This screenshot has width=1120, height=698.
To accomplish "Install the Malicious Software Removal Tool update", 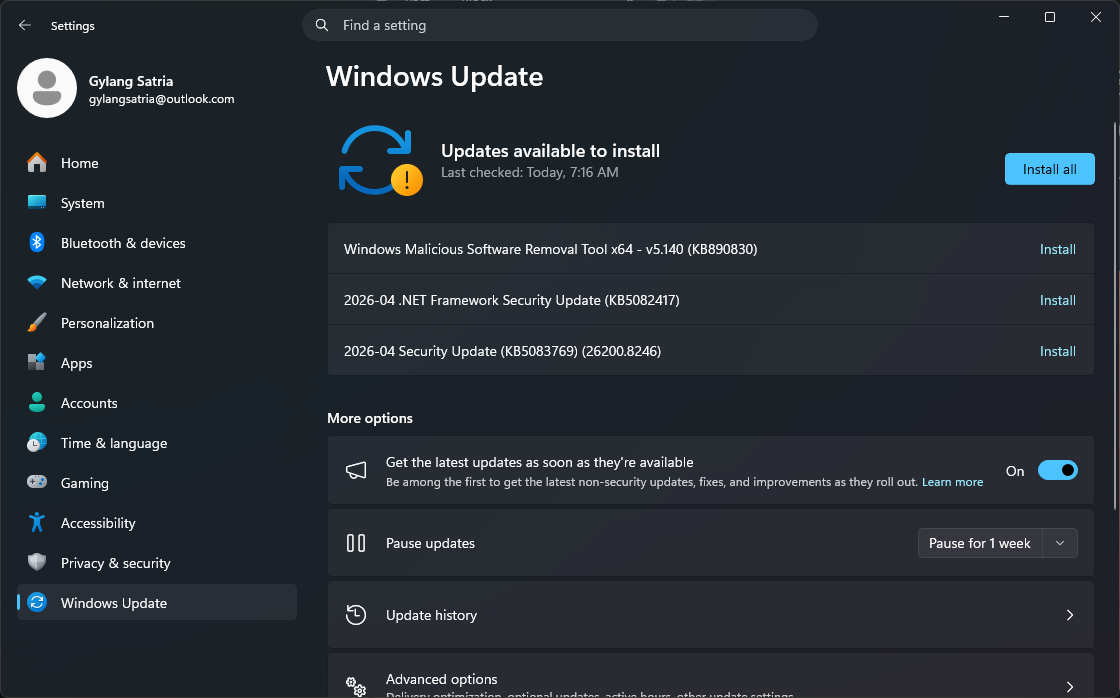I will [x=1057, y=249].
